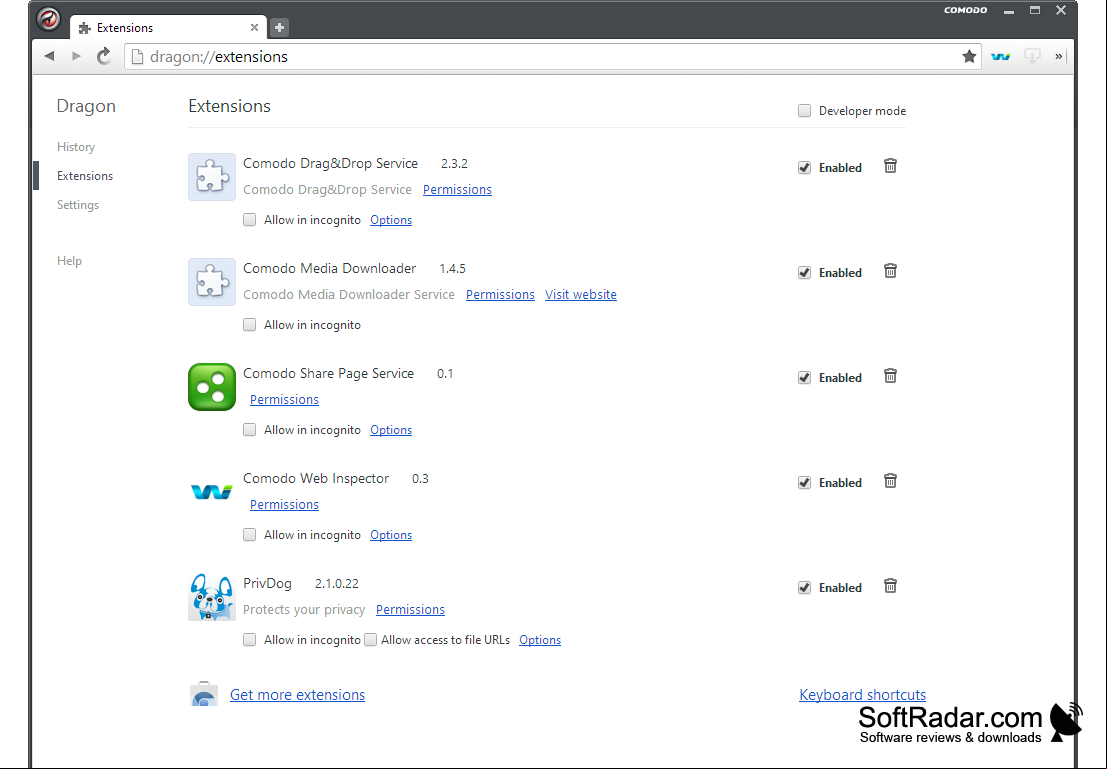Click the page icon in the address bar
Screen dimensions: 1107x769
point(138,56)
